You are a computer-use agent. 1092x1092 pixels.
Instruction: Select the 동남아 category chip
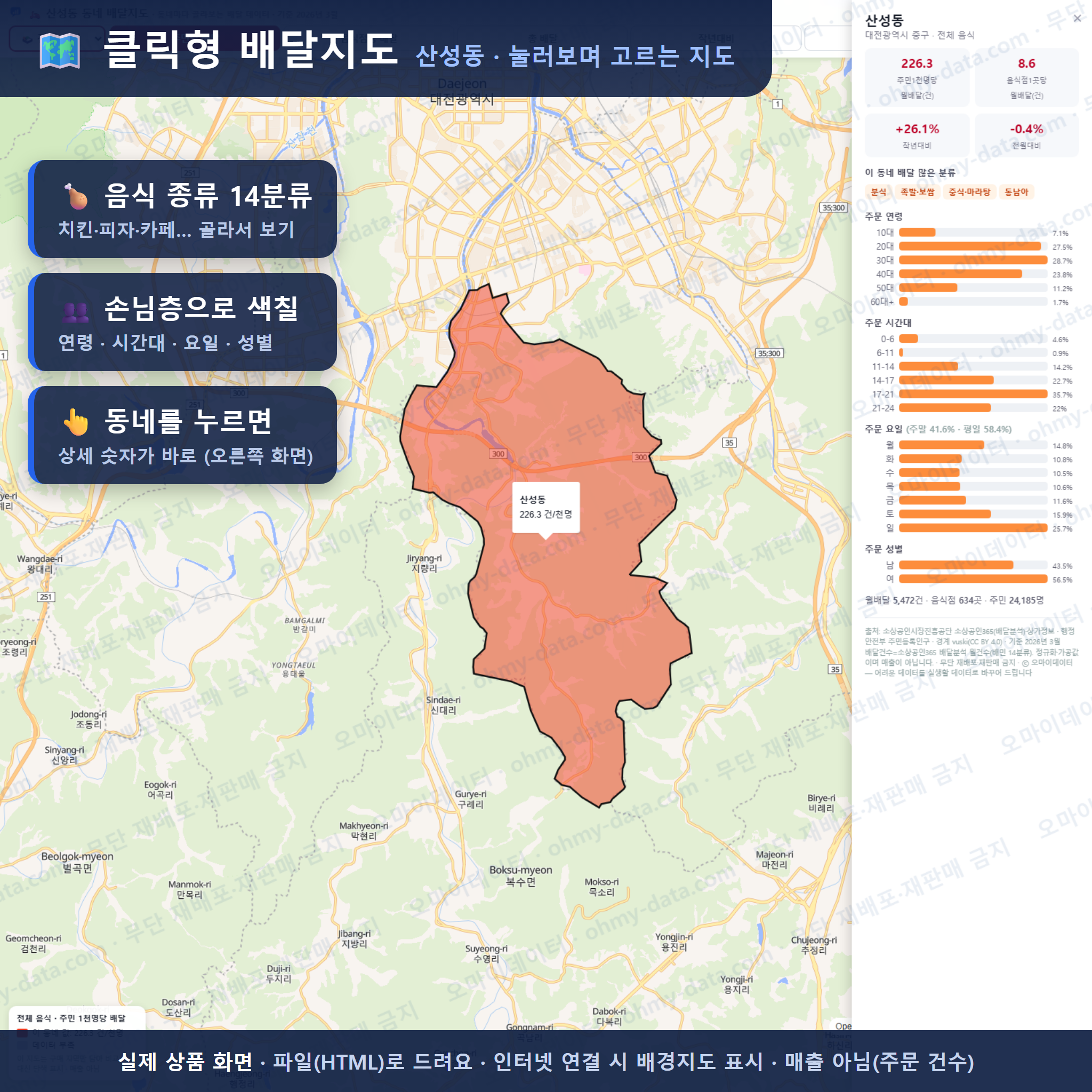click(x=1016, y=192)
